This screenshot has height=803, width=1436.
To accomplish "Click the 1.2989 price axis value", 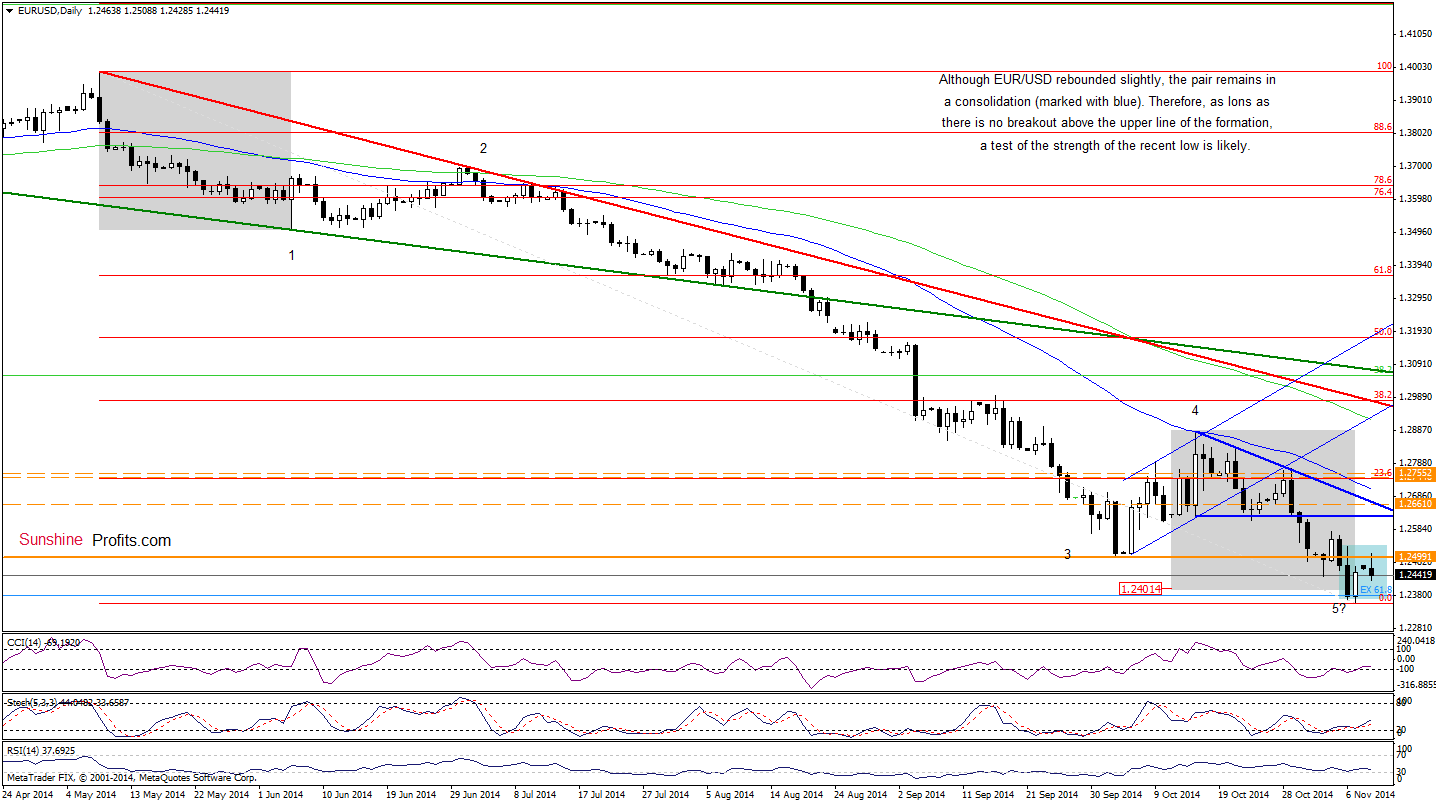I will pos(1417,397).
